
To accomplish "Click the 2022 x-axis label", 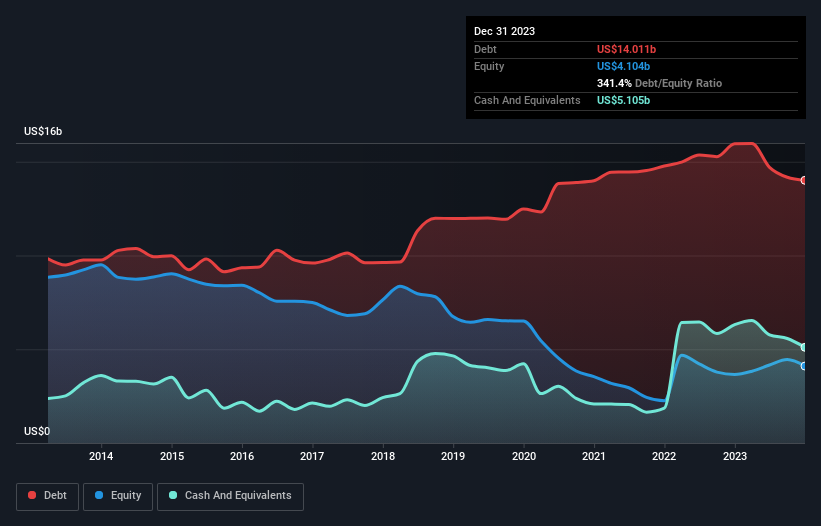I will point(664,456).
